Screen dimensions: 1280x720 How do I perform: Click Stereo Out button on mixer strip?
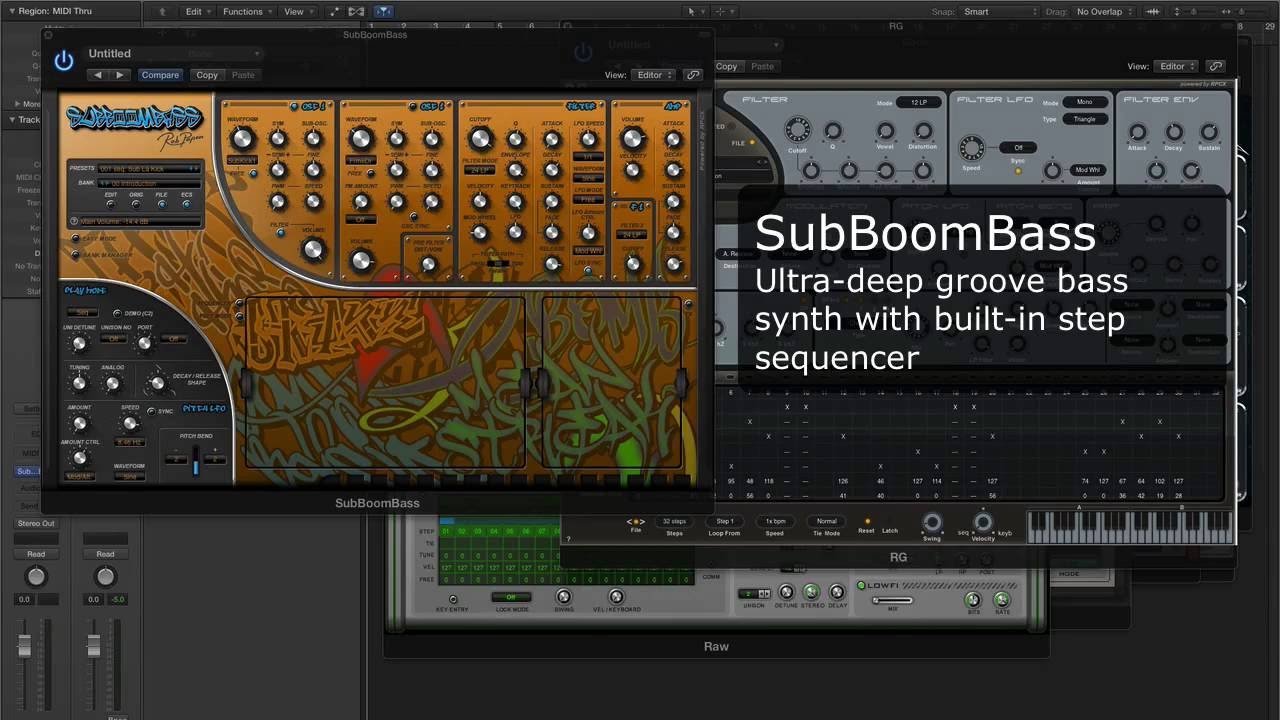(36, 523)
